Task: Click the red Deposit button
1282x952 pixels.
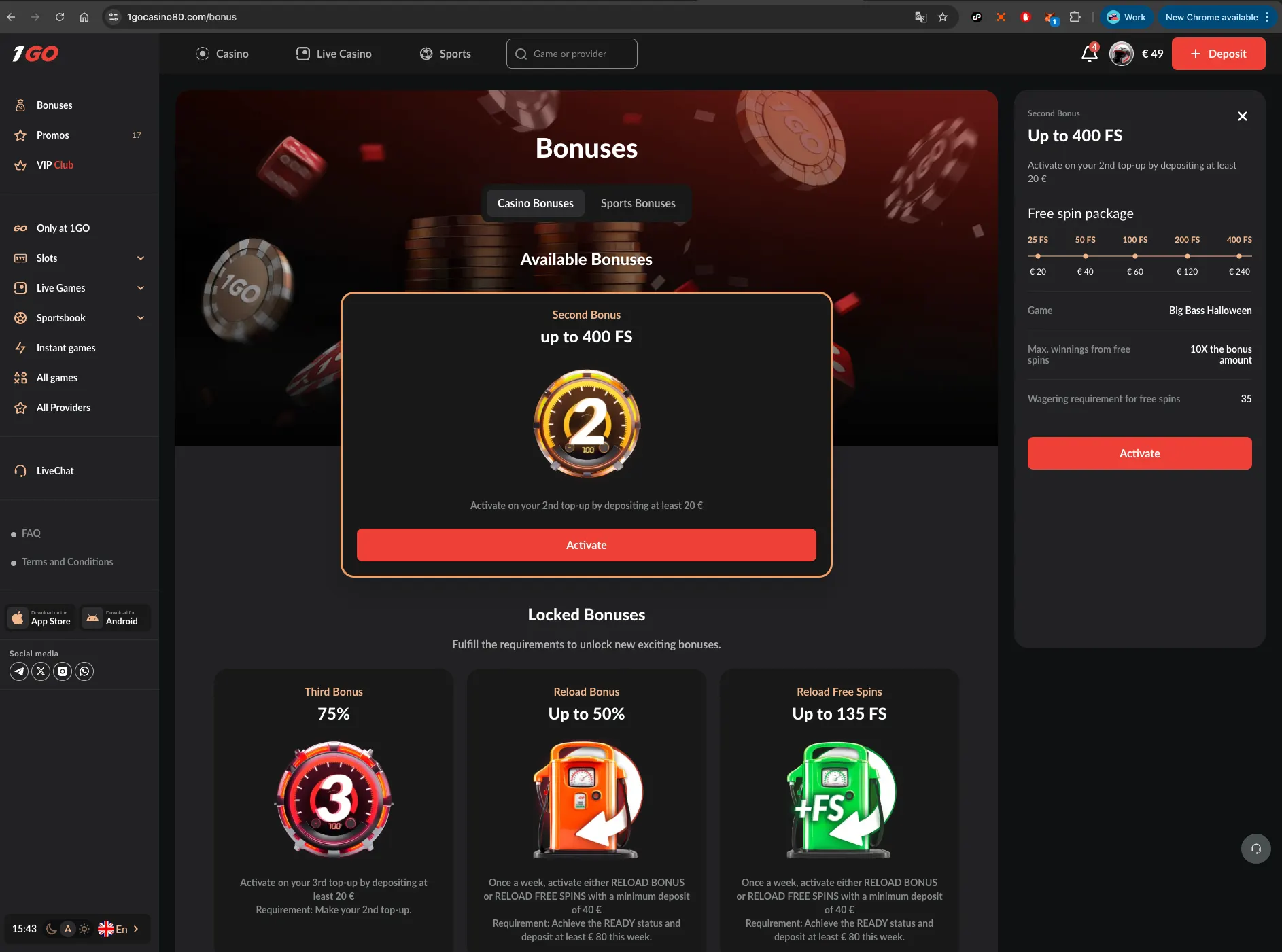Action: coord(1218,54)
